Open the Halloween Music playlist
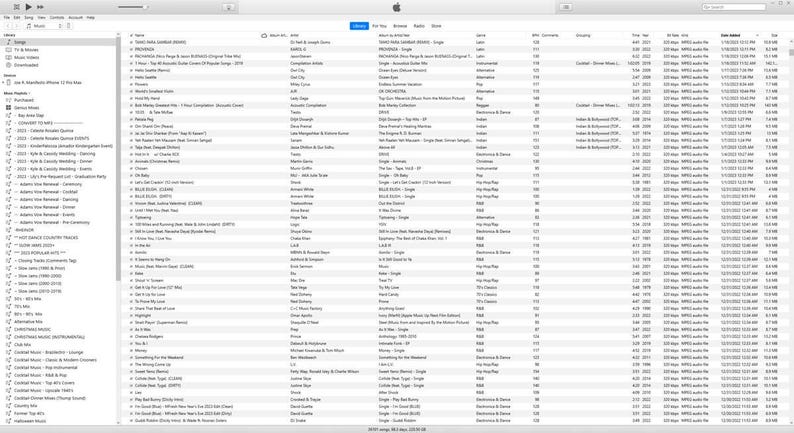The height and width of the screenshot is (433, 794). pyautogui.click(x=30, y=421)
